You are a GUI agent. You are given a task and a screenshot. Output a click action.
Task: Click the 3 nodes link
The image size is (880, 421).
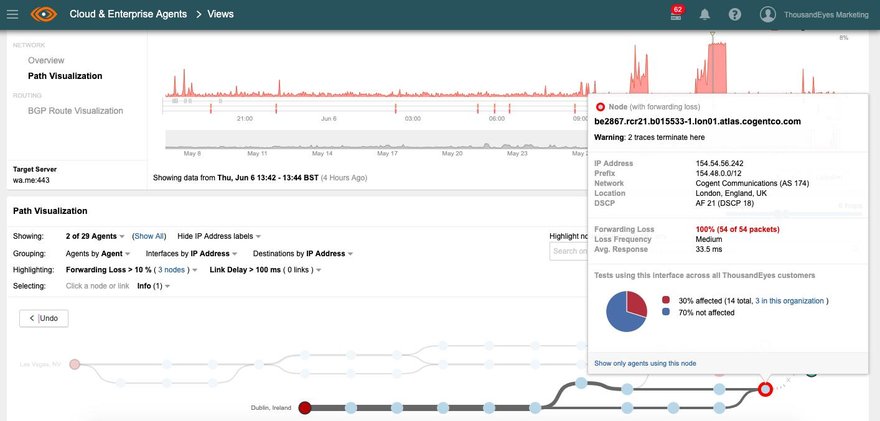[173, 270]
